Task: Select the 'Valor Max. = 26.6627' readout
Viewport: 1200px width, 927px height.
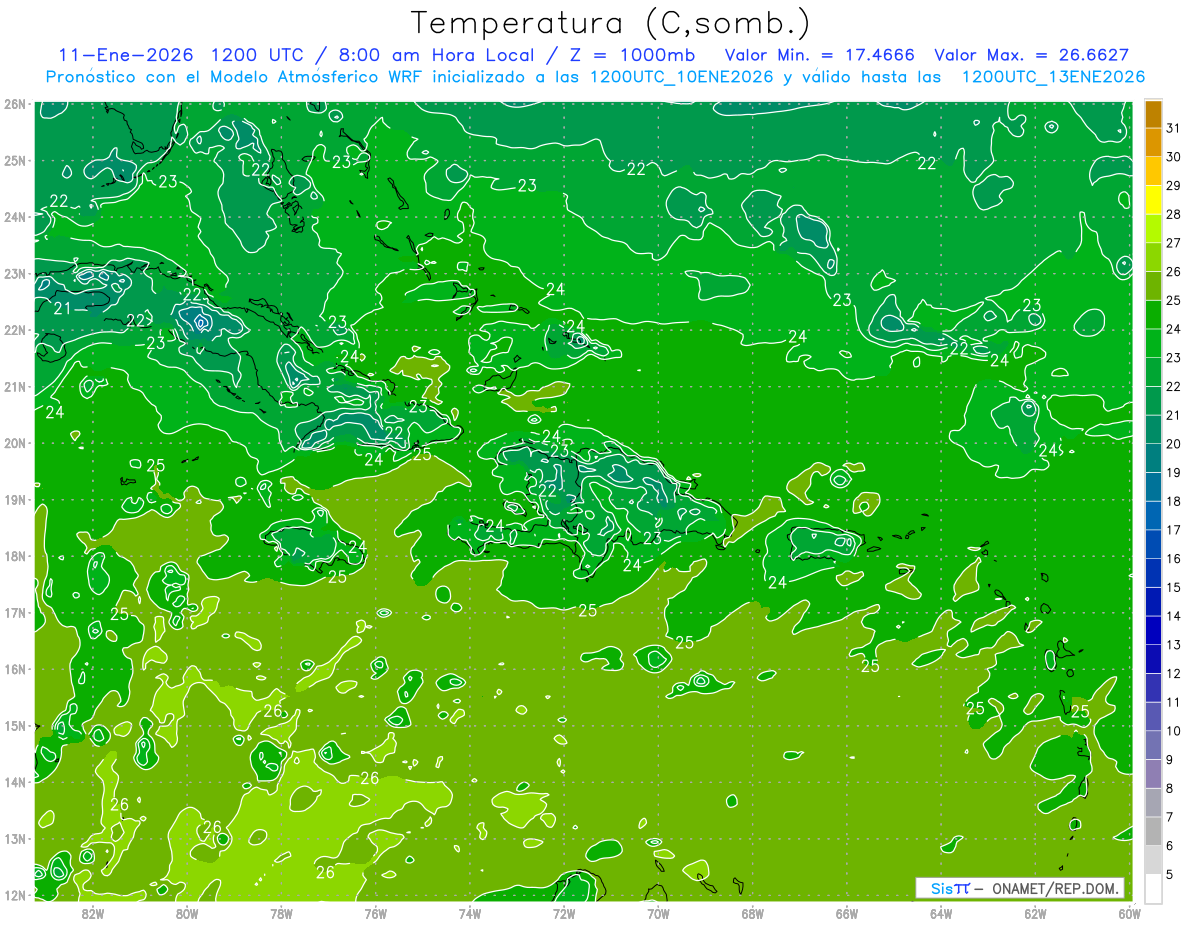Action: pyautogui.click(x=1032, y=55)
